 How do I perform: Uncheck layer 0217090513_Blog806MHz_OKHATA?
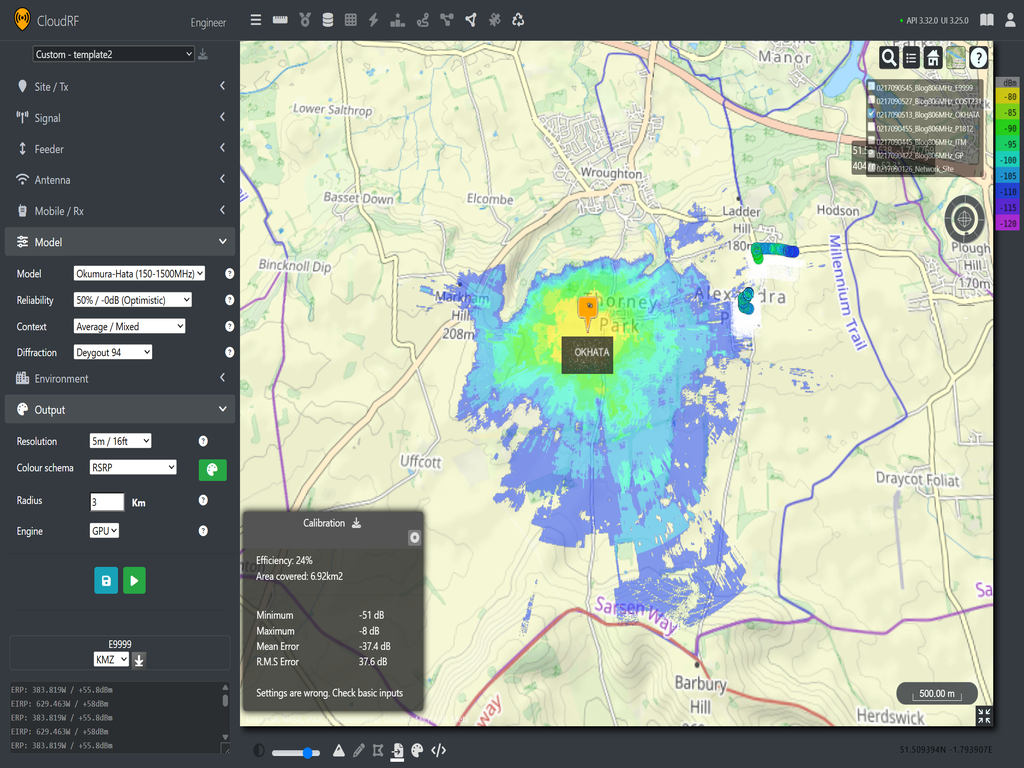[871, 114]
